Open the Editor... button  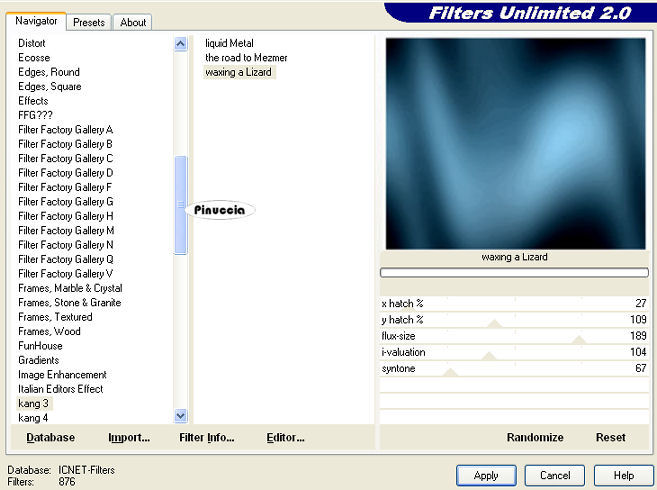(286, 437)
